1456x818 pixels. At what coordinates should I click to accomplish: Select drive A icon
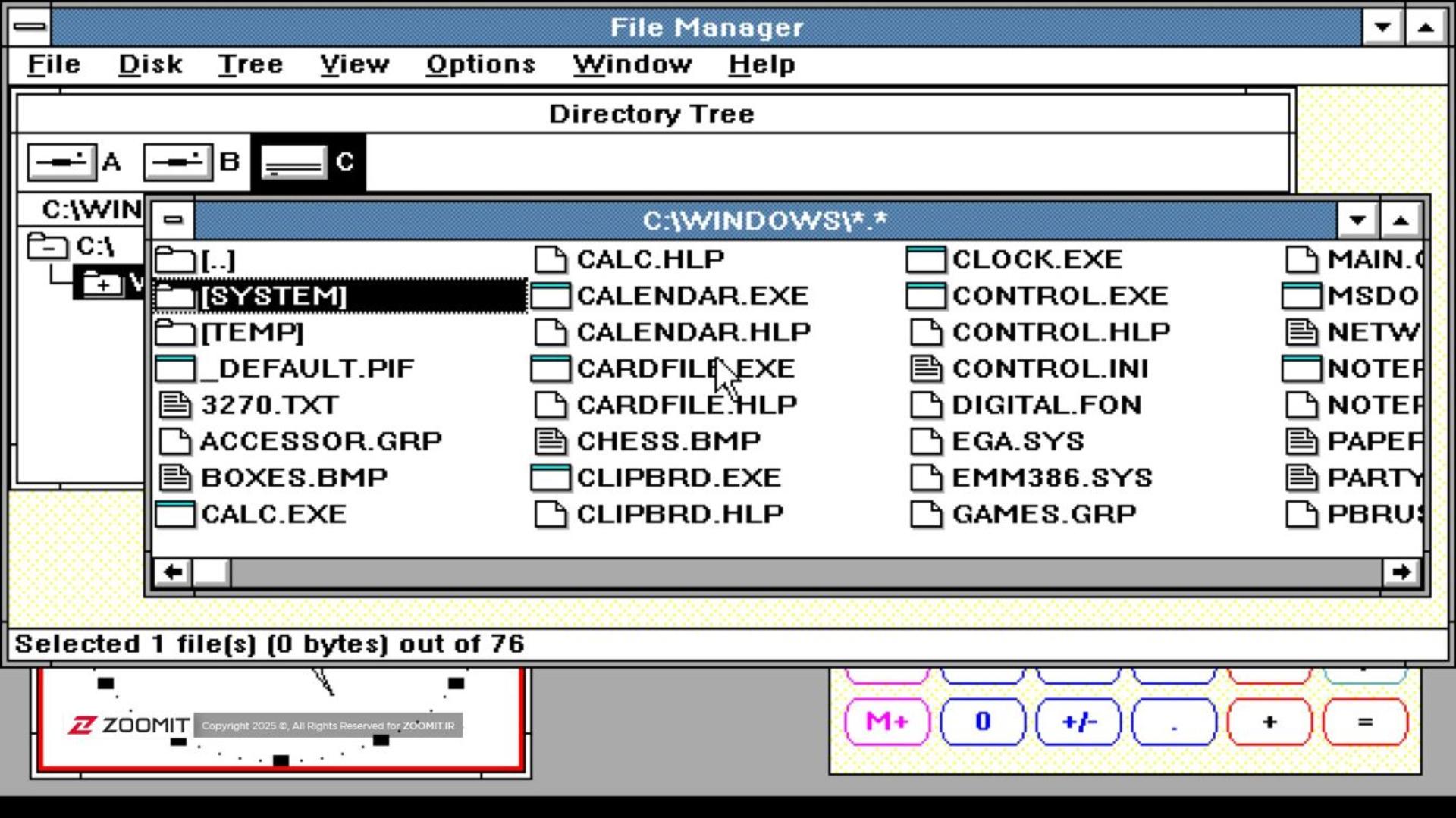62,162
